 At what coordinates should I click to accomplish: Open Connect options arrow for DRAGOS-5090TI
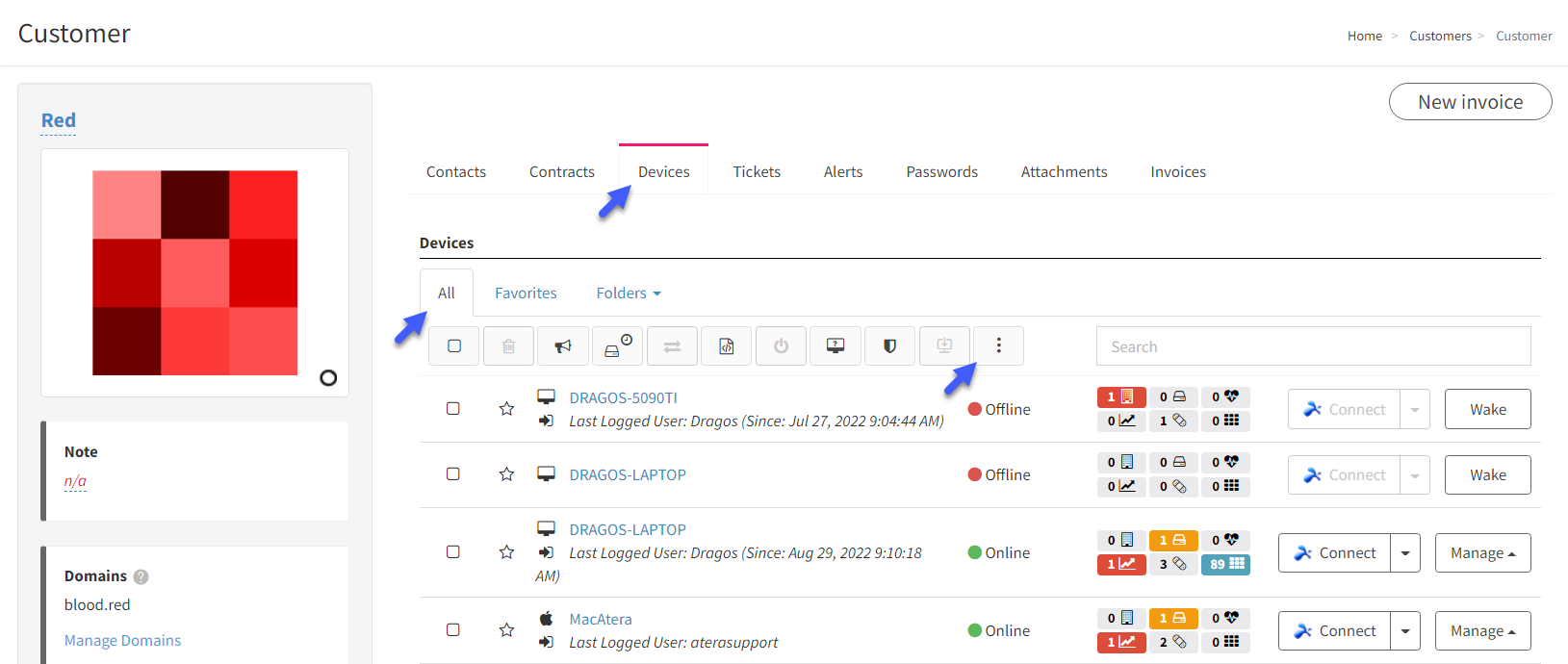(x=1415, y=409)
